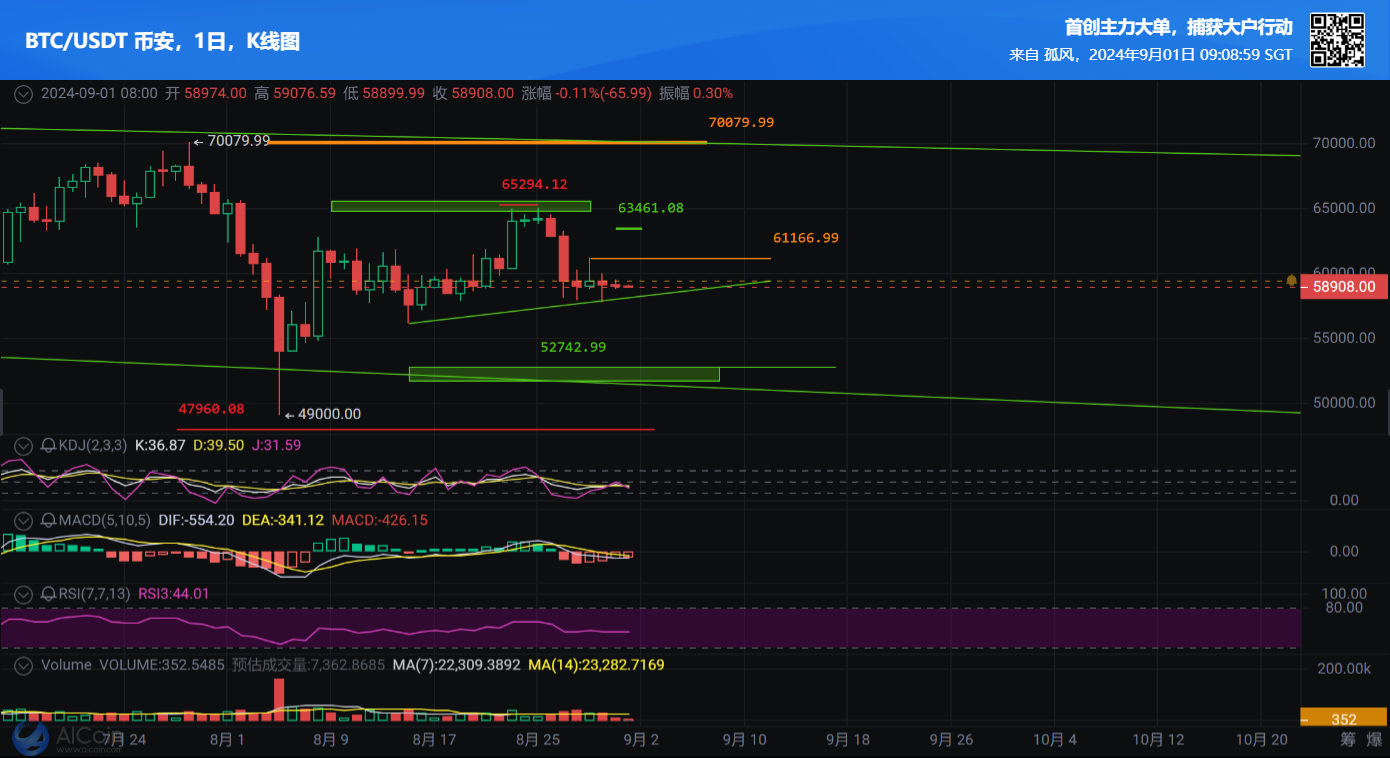Click the KDJ indicator alert bell
The image size is (1390, 758).
click(48, 445)
